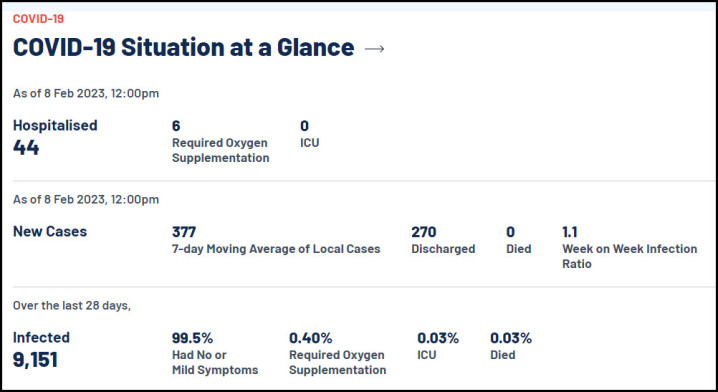Click the Required Oxygen Supplementation value 6

click(176, 126)
